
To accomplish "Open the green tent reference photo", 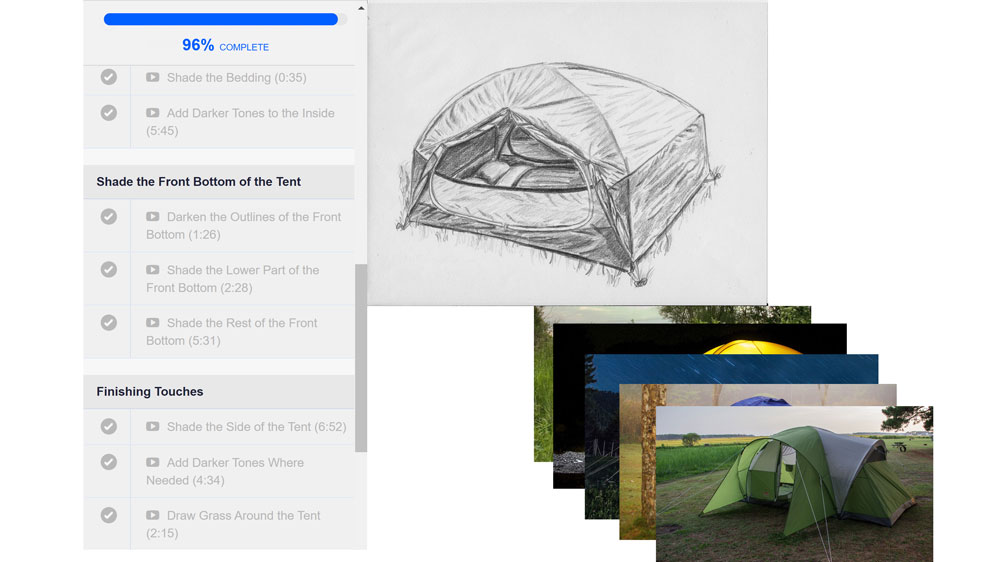I will [794, 484].
